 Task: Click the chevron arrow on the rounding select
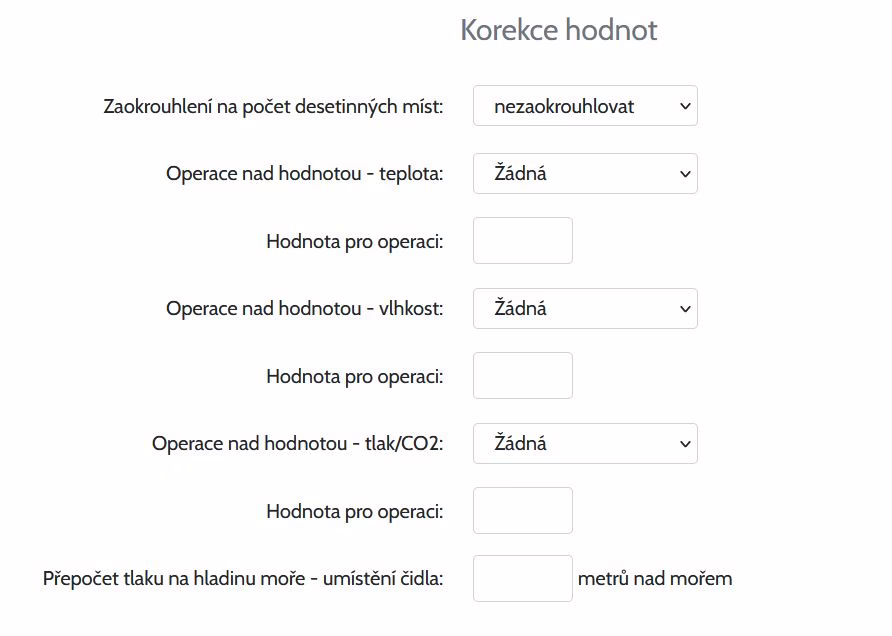pyautogui.click(x=685, y=106)
